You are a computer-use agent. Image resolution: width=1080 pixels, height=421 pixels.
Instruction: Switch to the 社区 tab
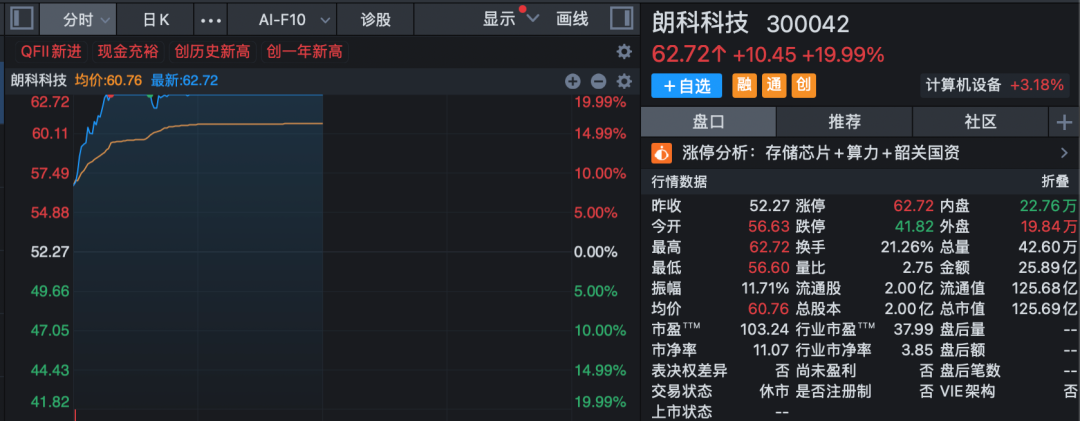(x=981, y=123)
